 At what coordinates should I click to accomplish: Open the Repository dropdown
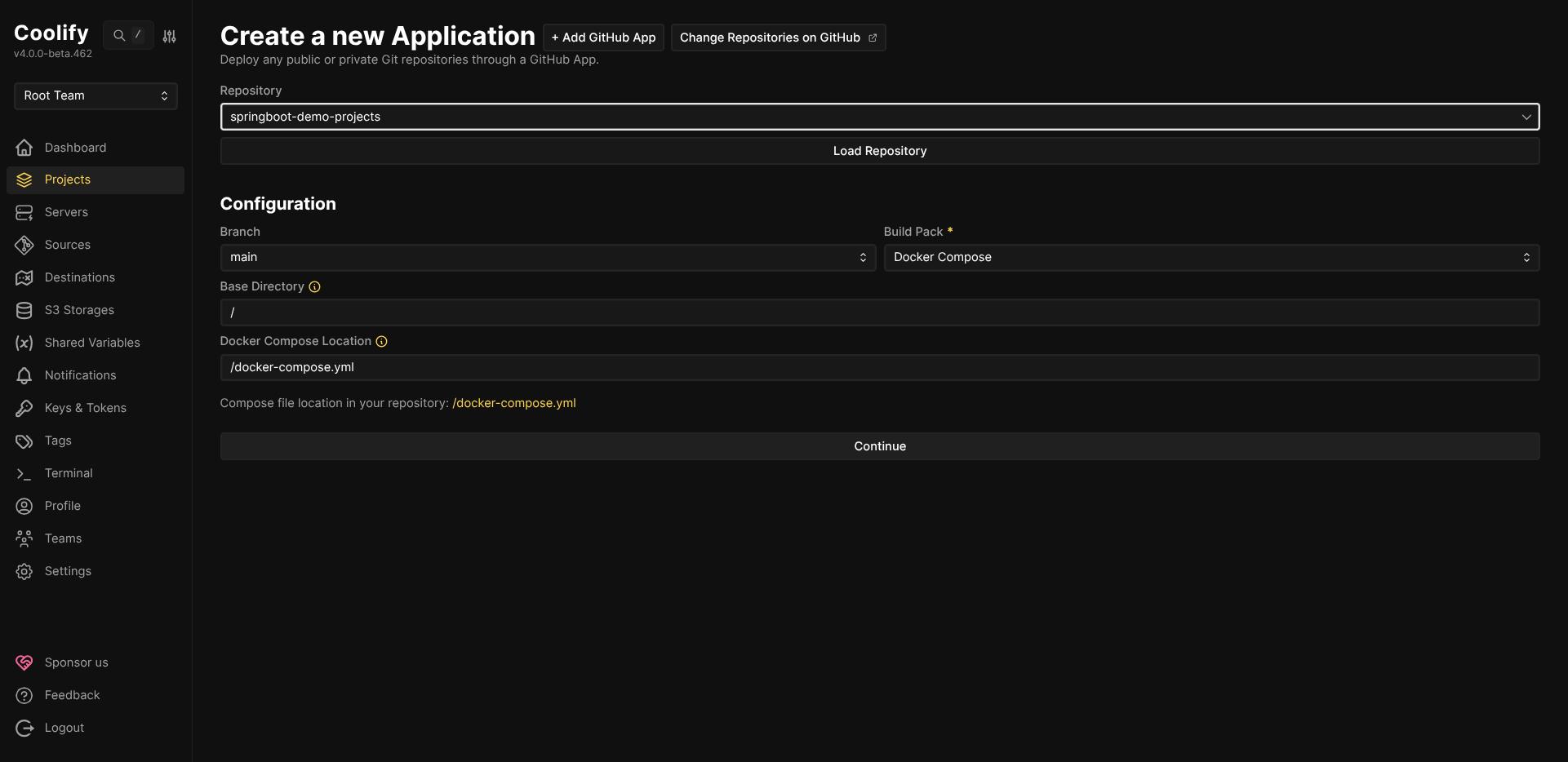pos(879,117)
